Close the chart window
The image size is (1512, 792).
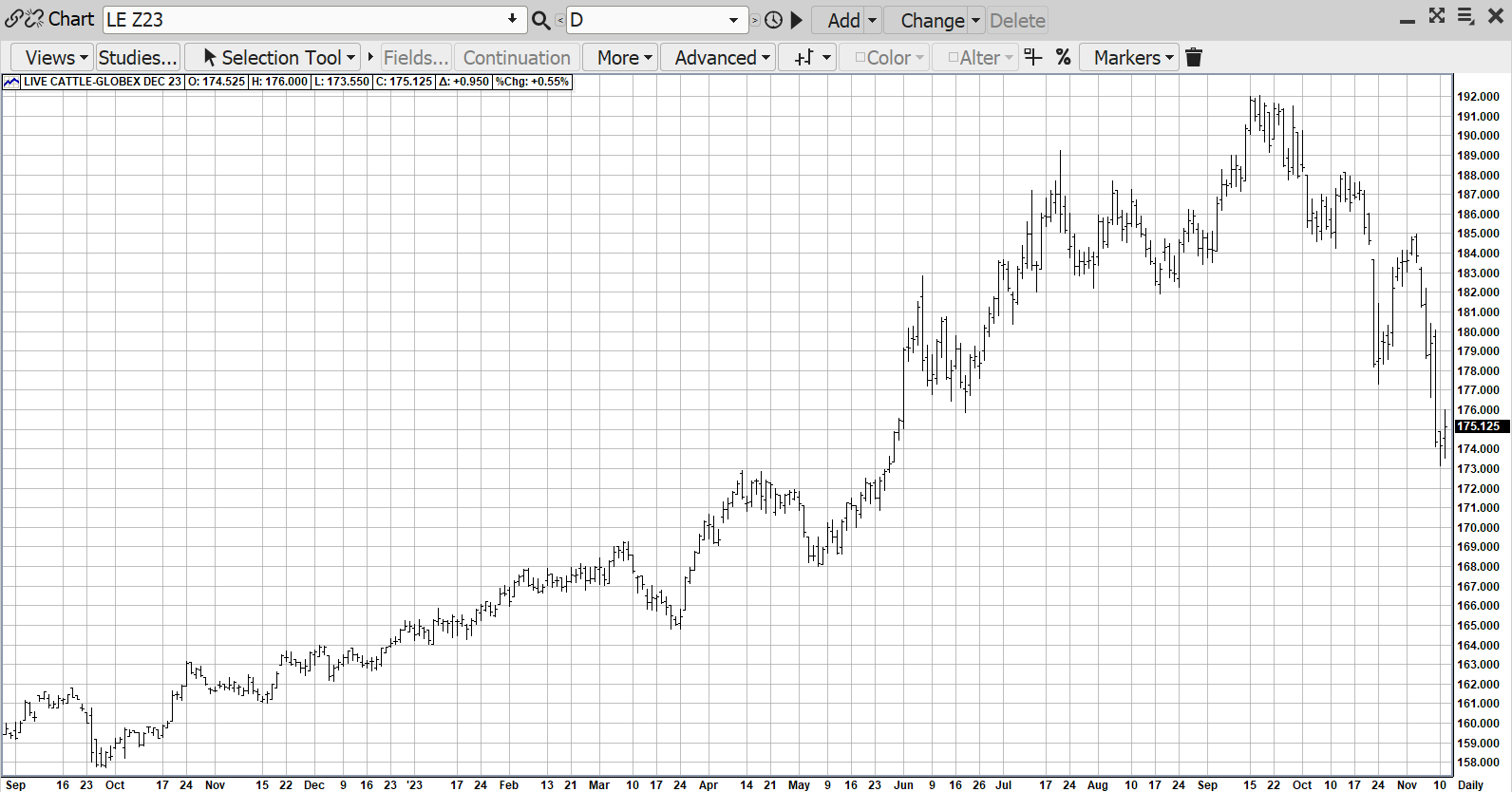(1495, 16)
